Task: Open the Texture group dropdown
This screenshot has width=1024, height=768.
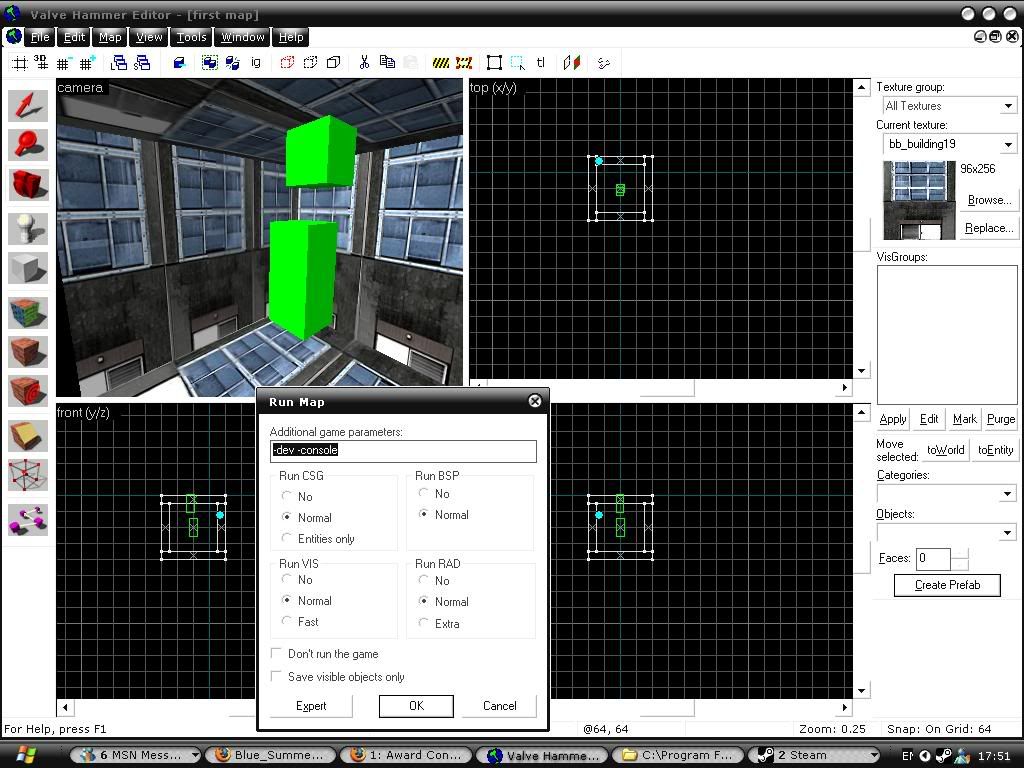Action: 1008,106
